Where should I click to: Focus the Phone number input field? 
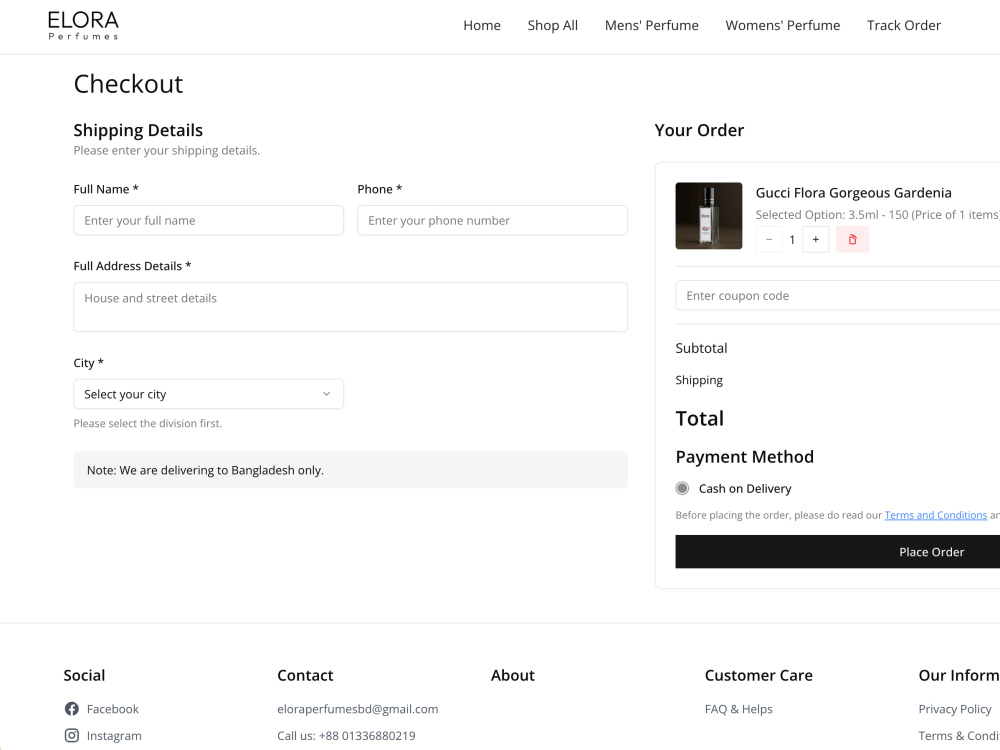pos(492,220)
